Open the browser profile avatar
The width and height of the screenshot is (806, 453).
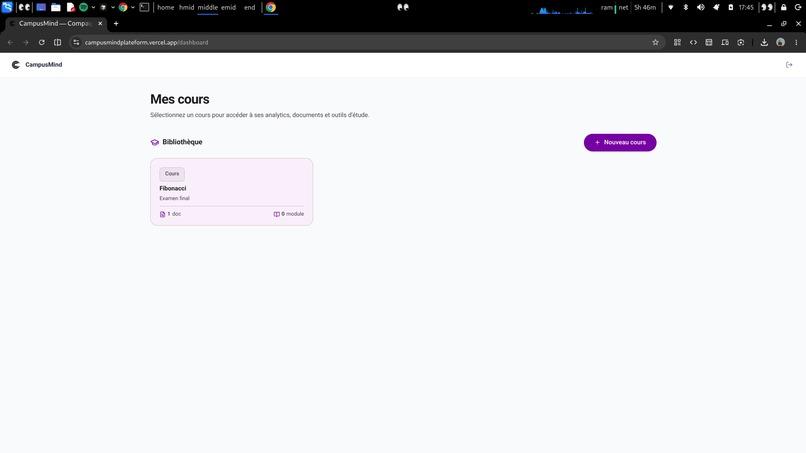[780, 43]
